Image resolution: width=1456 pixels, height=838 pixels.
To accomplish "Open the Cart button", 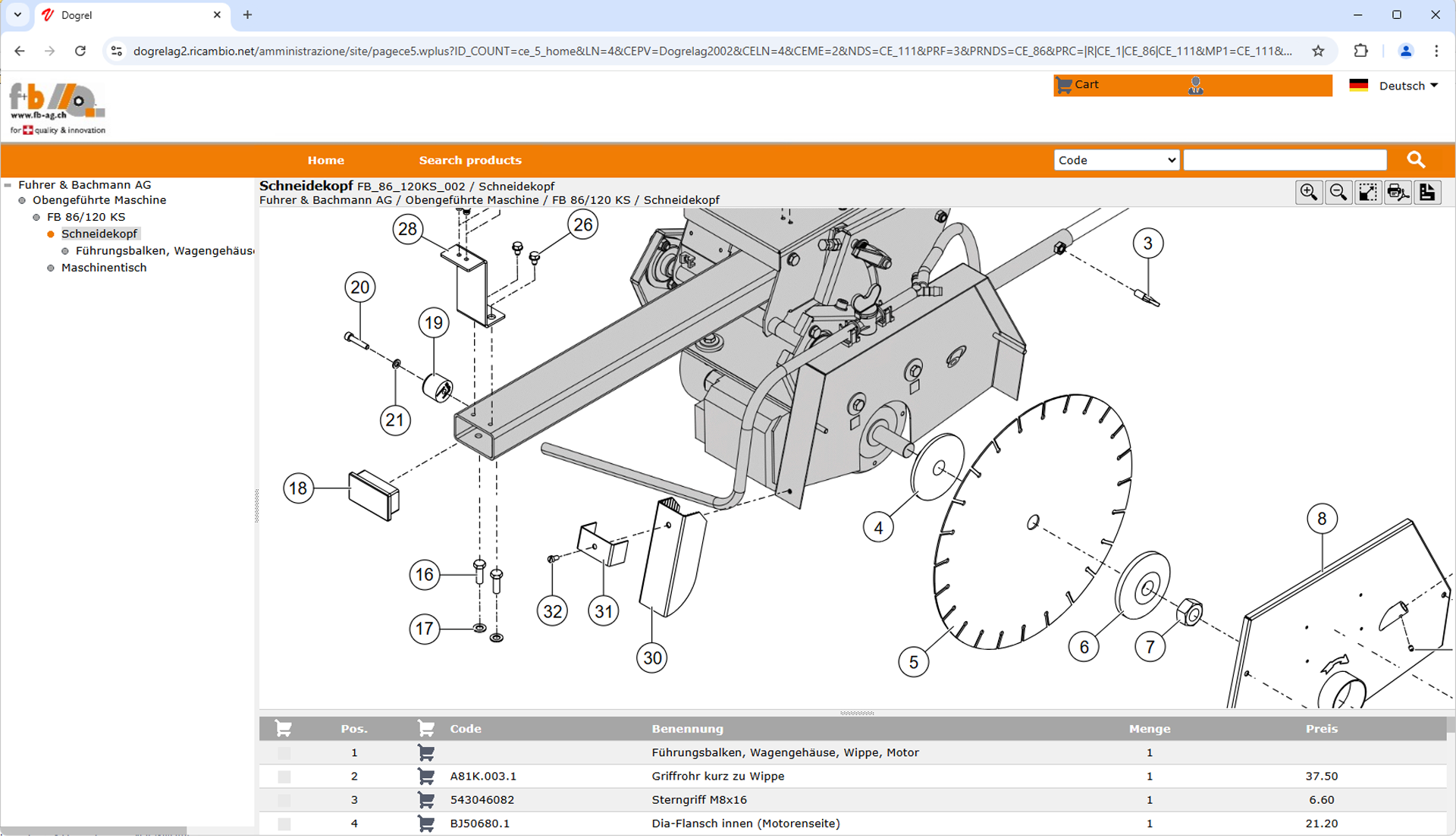I will click(1078, 85).
